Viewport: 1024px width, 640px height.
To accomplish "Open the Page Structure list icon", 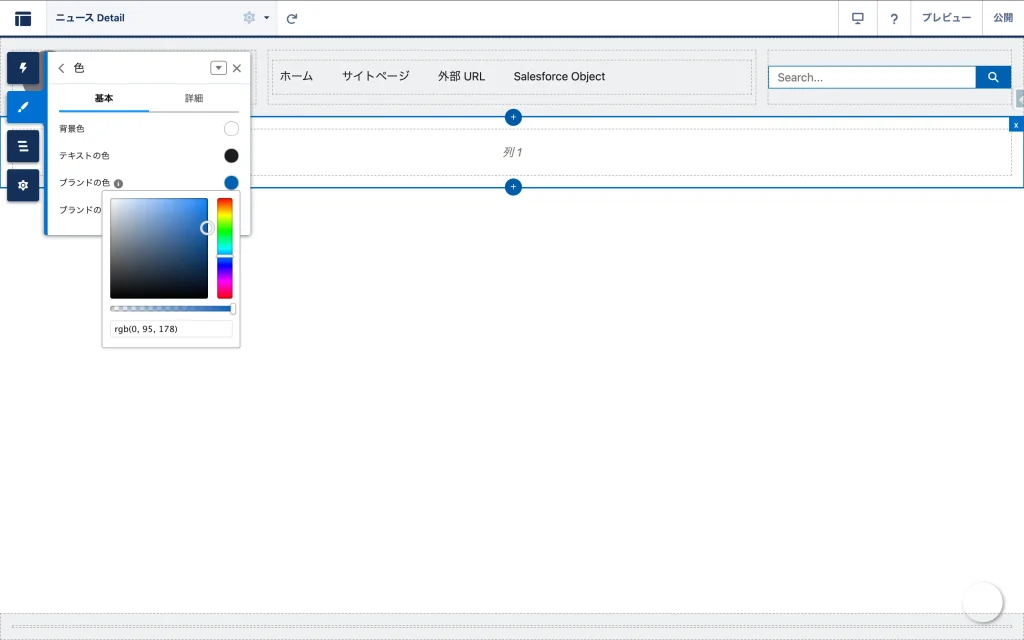I will 23,146.
